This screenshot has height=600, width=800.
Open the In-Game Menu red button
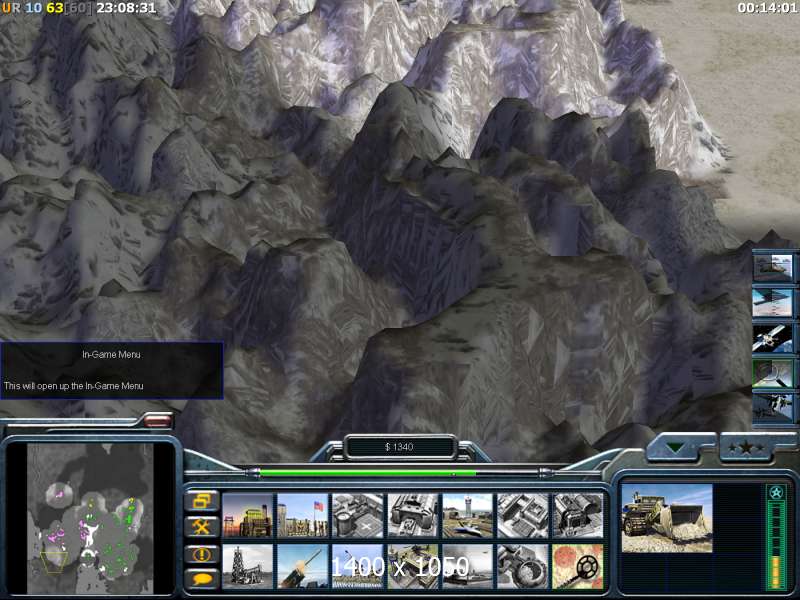[158, 421]
